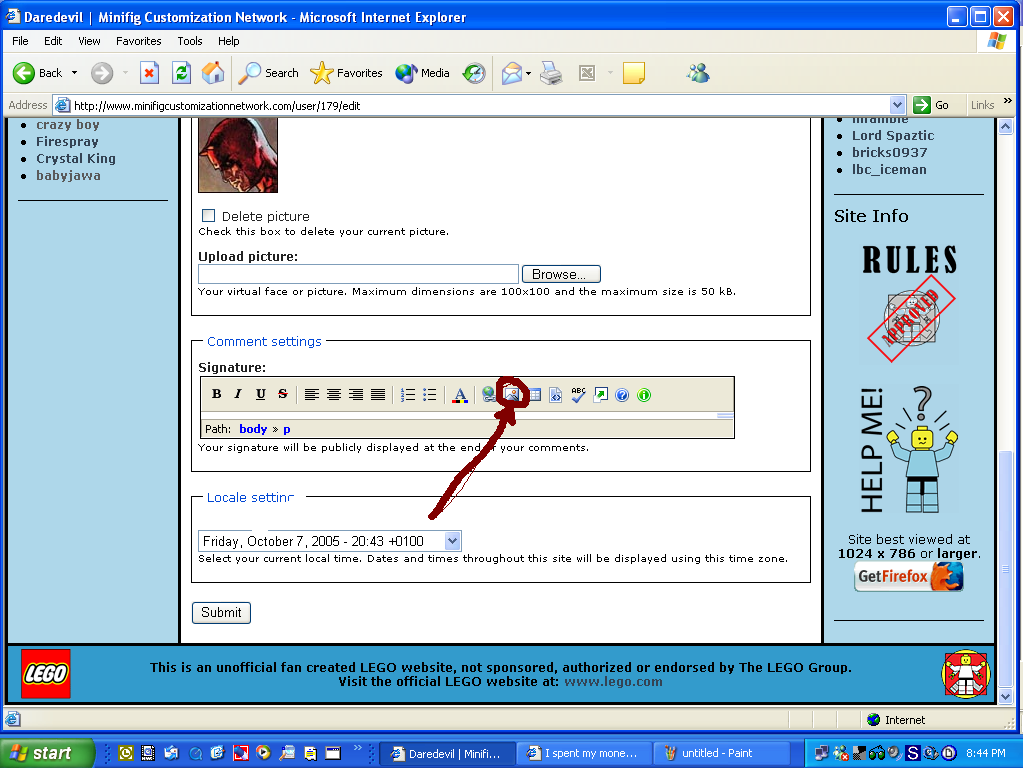The width and height of the screenshot is (1024, 768).
Task: Open the Mail toolbar dropdown
Action: pos(528,73)
